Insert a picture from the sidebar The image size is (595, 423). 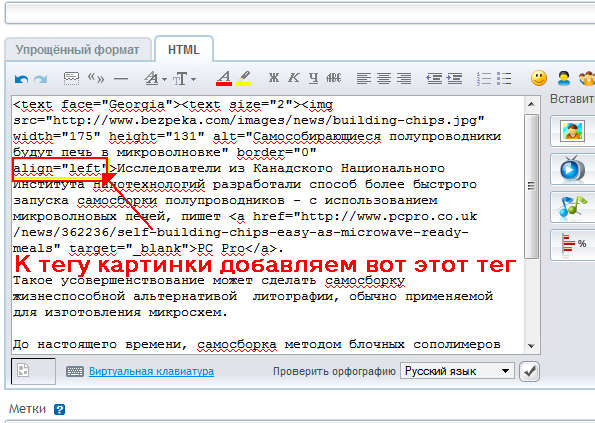[x=573, y=131]
